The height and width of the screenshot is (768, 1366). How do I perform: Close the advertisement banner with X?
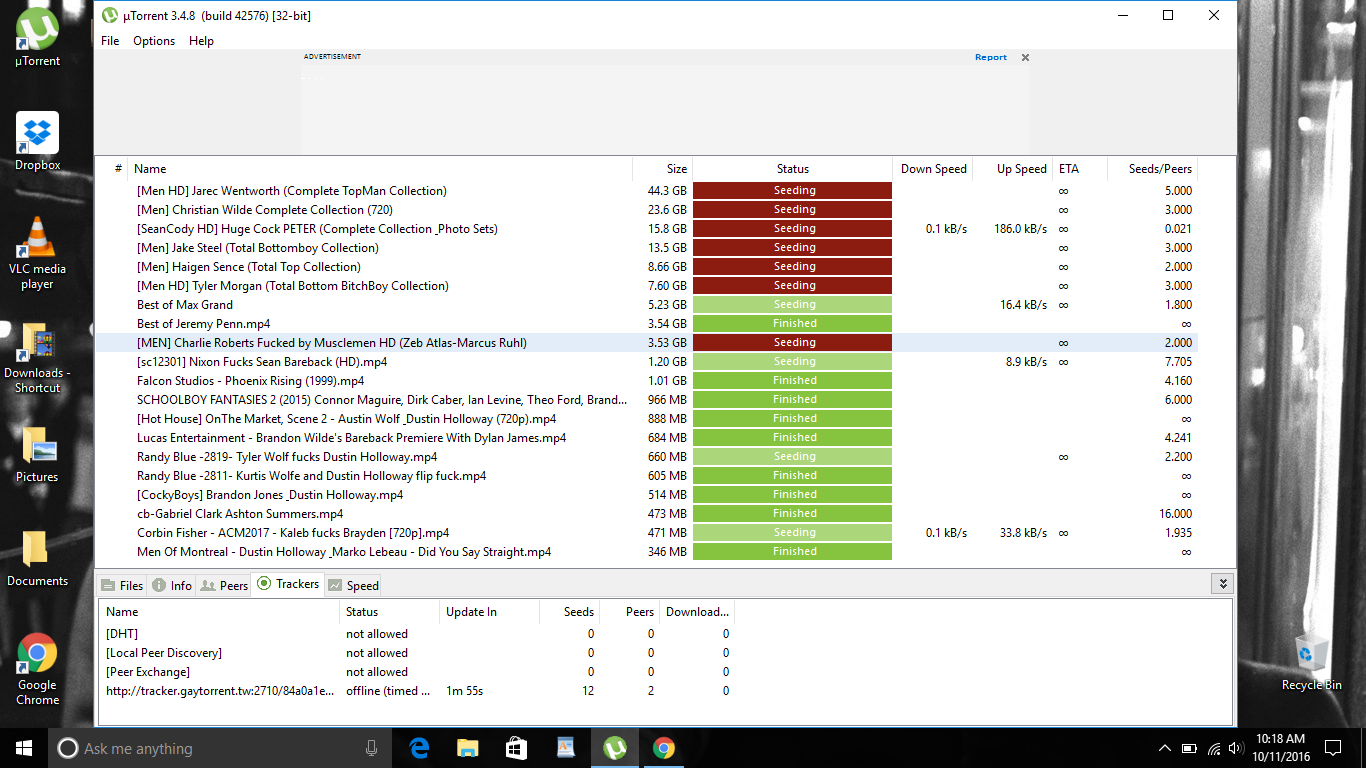point(1025,58)
